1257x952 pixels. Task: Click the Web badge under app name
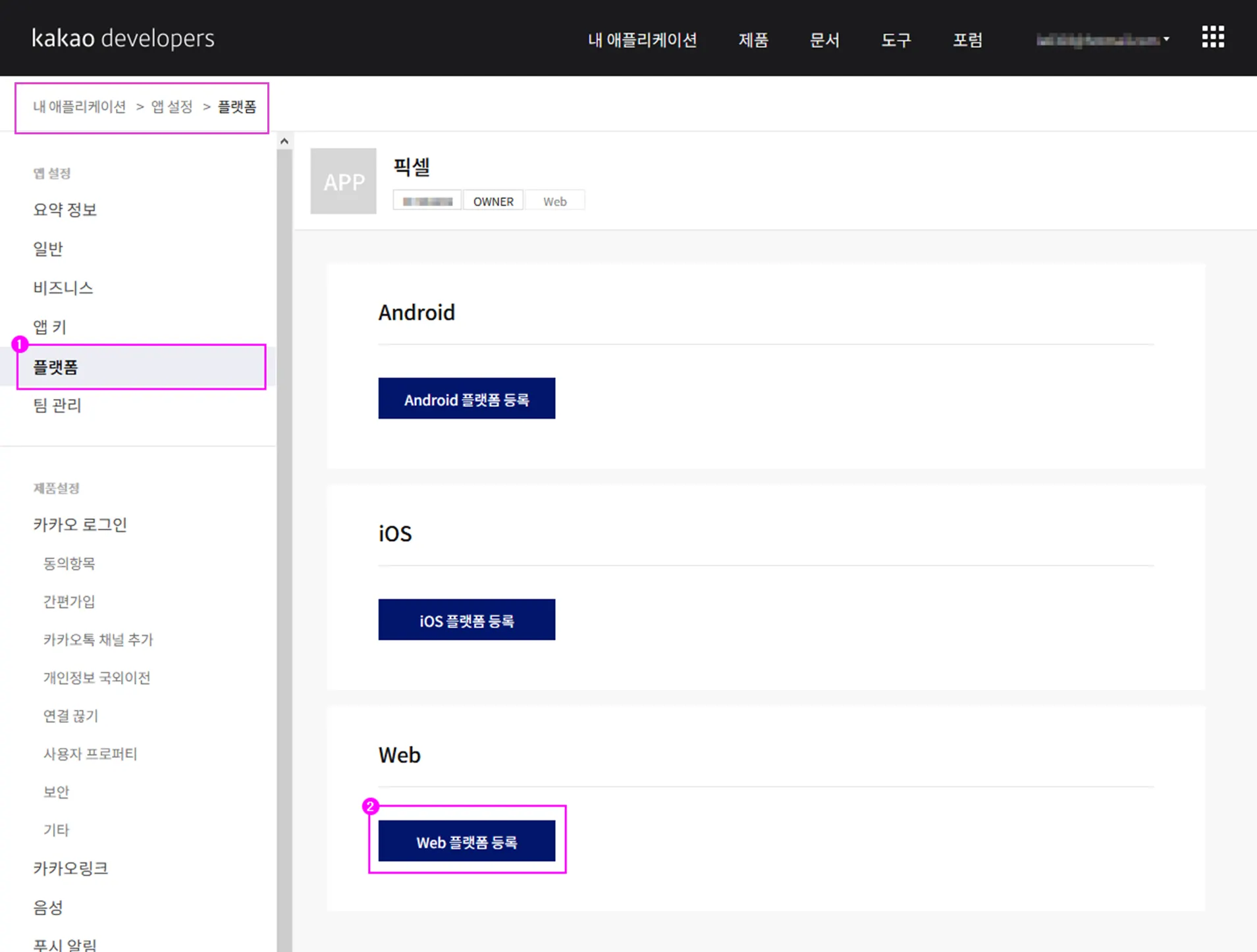pyautogui.click(x=554, y=201)
